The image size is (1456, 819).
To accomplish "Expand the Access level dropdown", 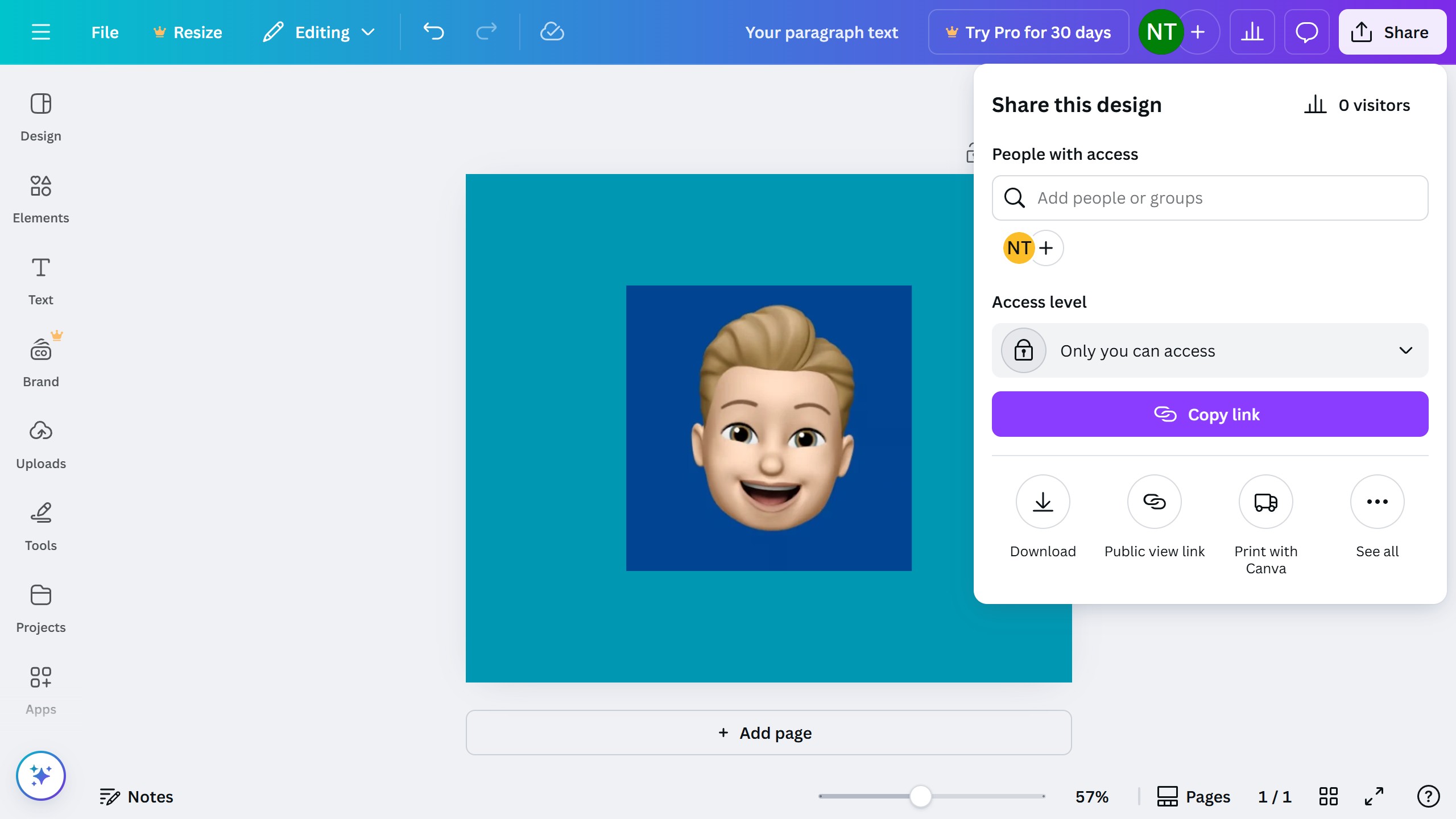I will coord(1210,350).
